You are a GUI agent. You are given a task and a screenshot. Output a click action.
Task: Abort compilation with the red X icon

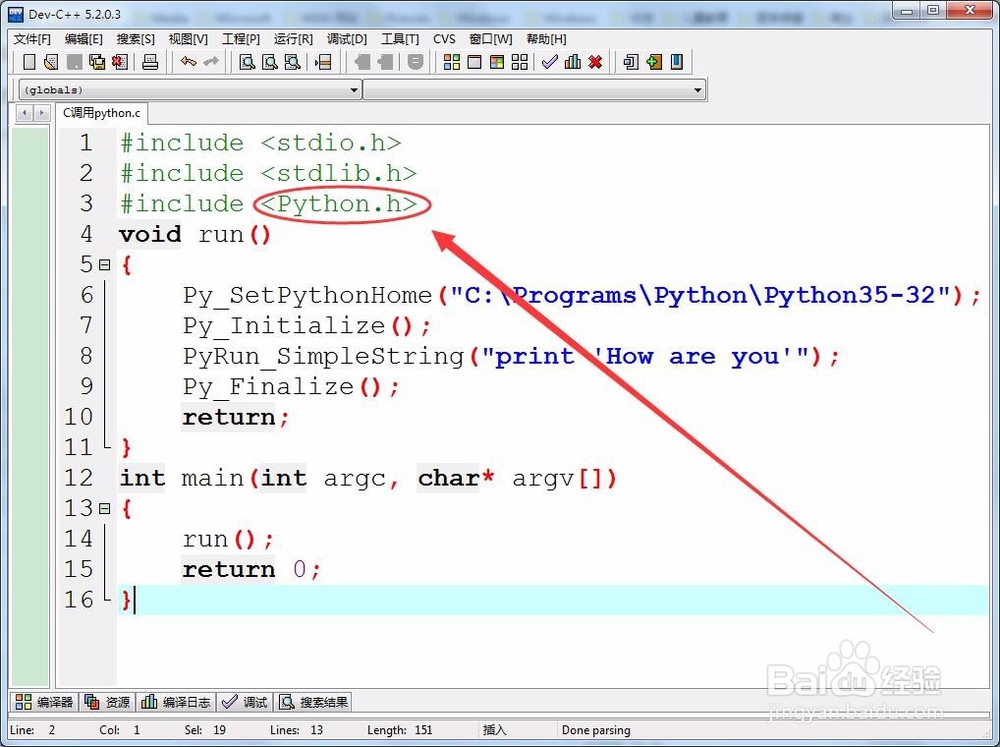point(594,62)
